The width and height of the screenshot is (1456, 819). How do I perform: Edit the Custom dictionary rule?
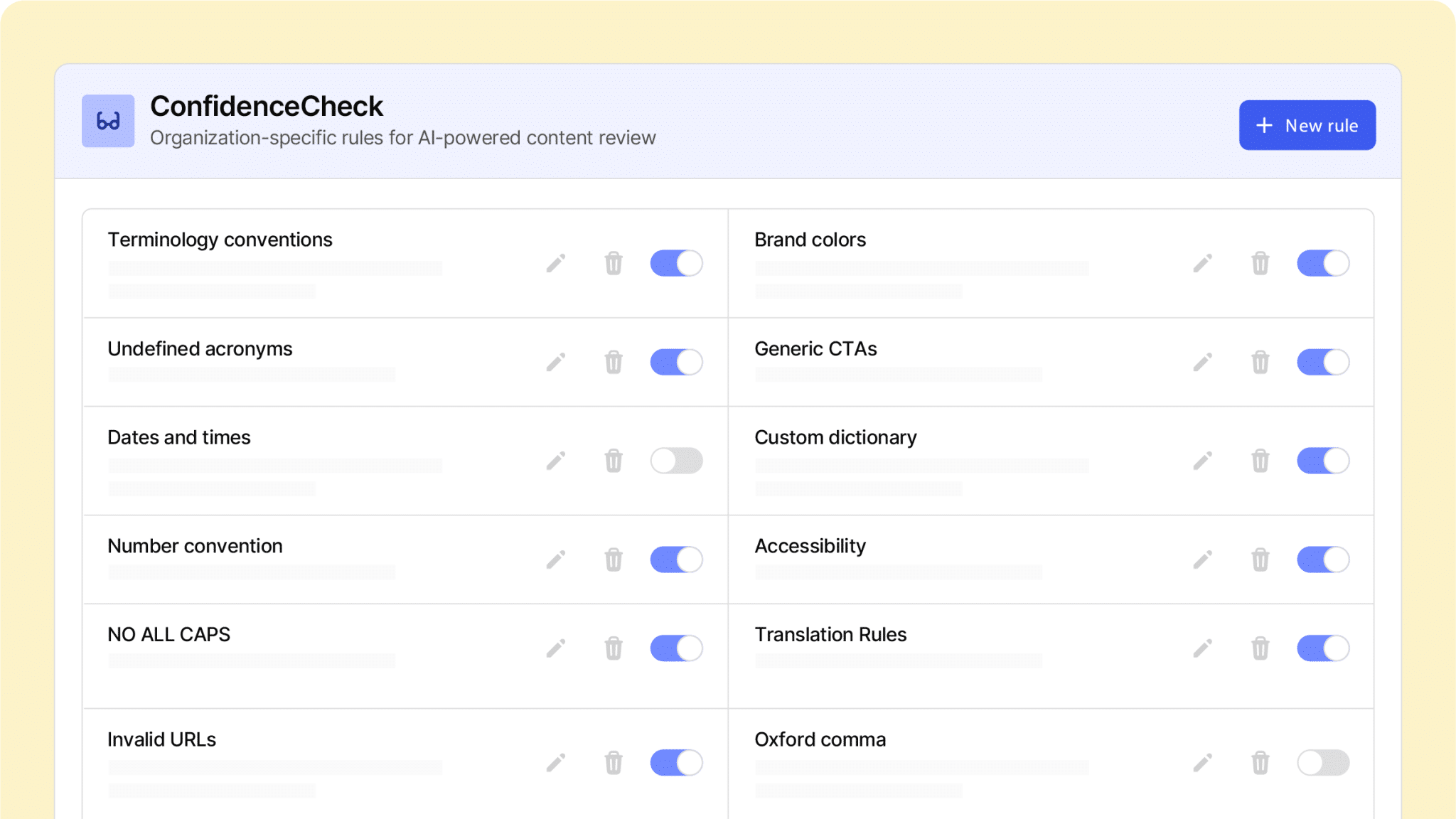[1202, 461]
